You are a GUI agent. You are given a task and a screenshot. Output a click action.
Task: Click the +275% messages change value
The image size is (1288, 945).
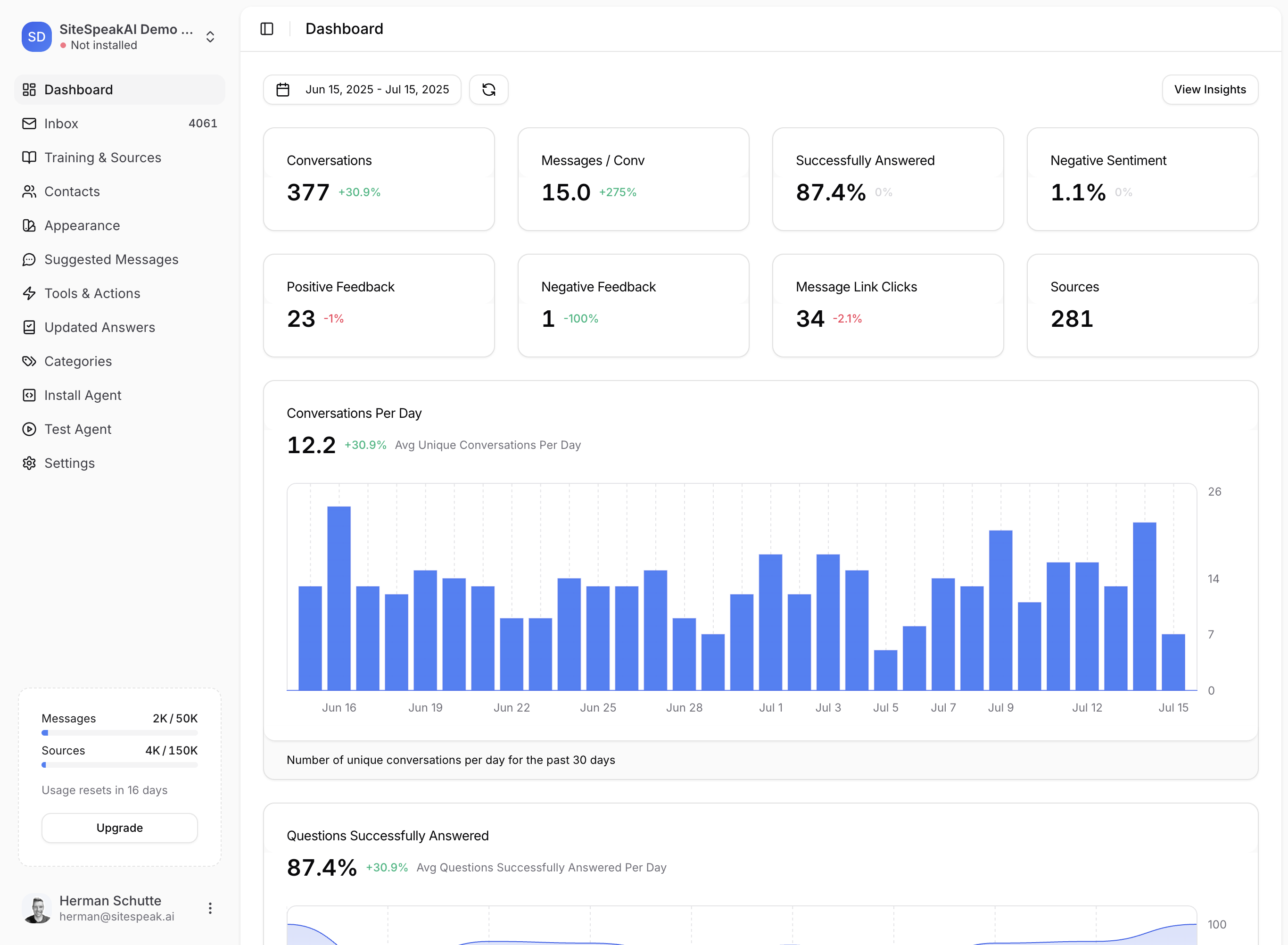pos(618,192)
